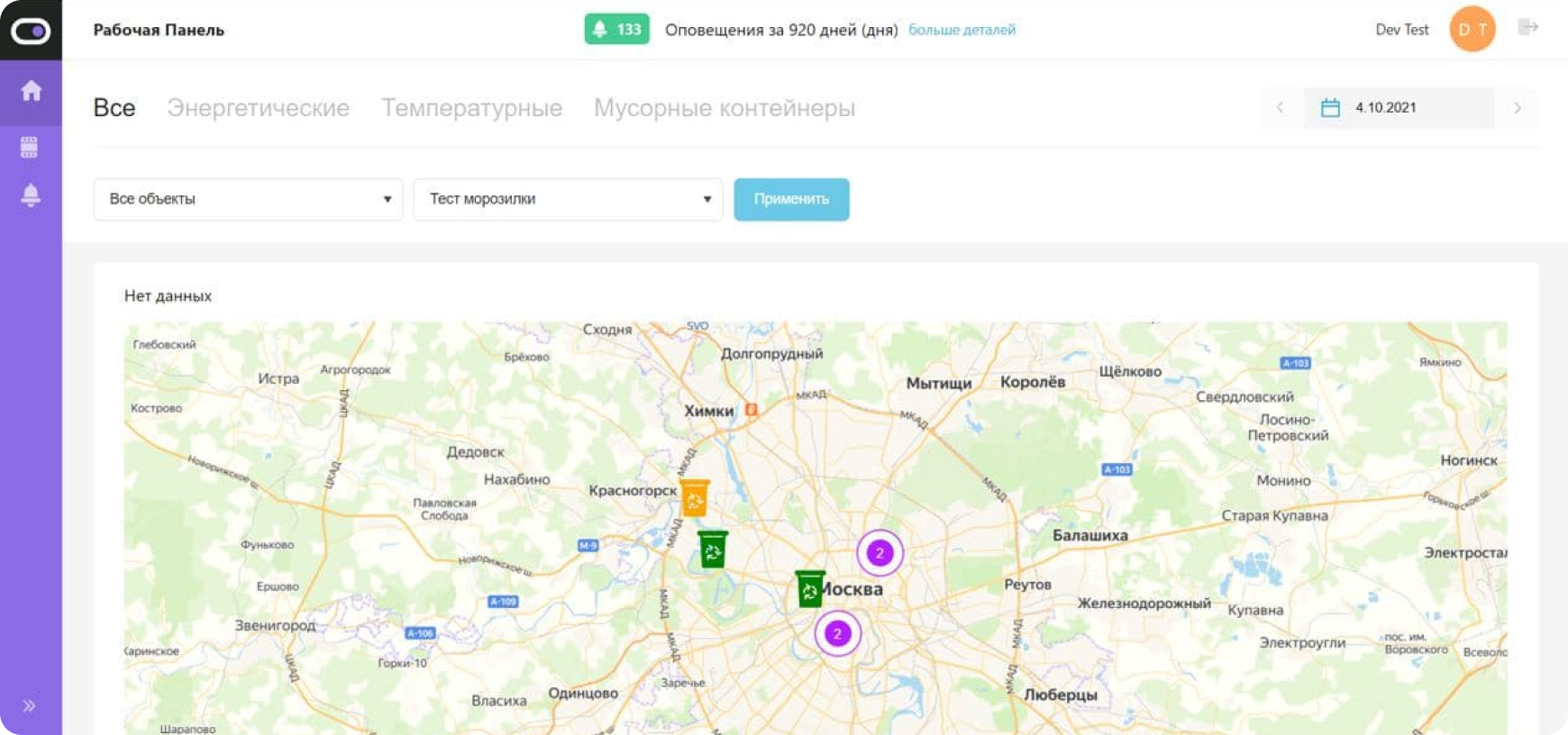Screen dimensions: 1568x735
Task: Click 'Щёлково' label on the map
Action: 1130,371
